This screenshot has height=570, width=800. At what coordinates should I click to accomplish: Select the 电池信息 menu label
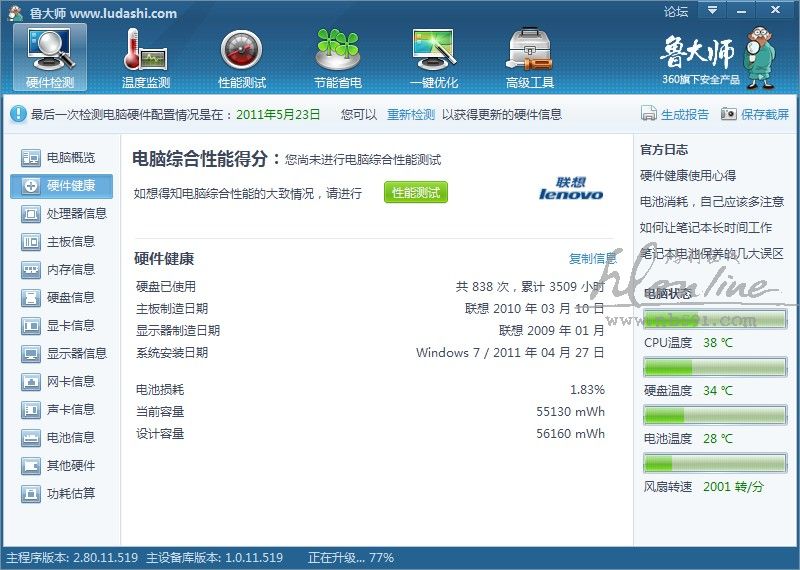(71, 438)
